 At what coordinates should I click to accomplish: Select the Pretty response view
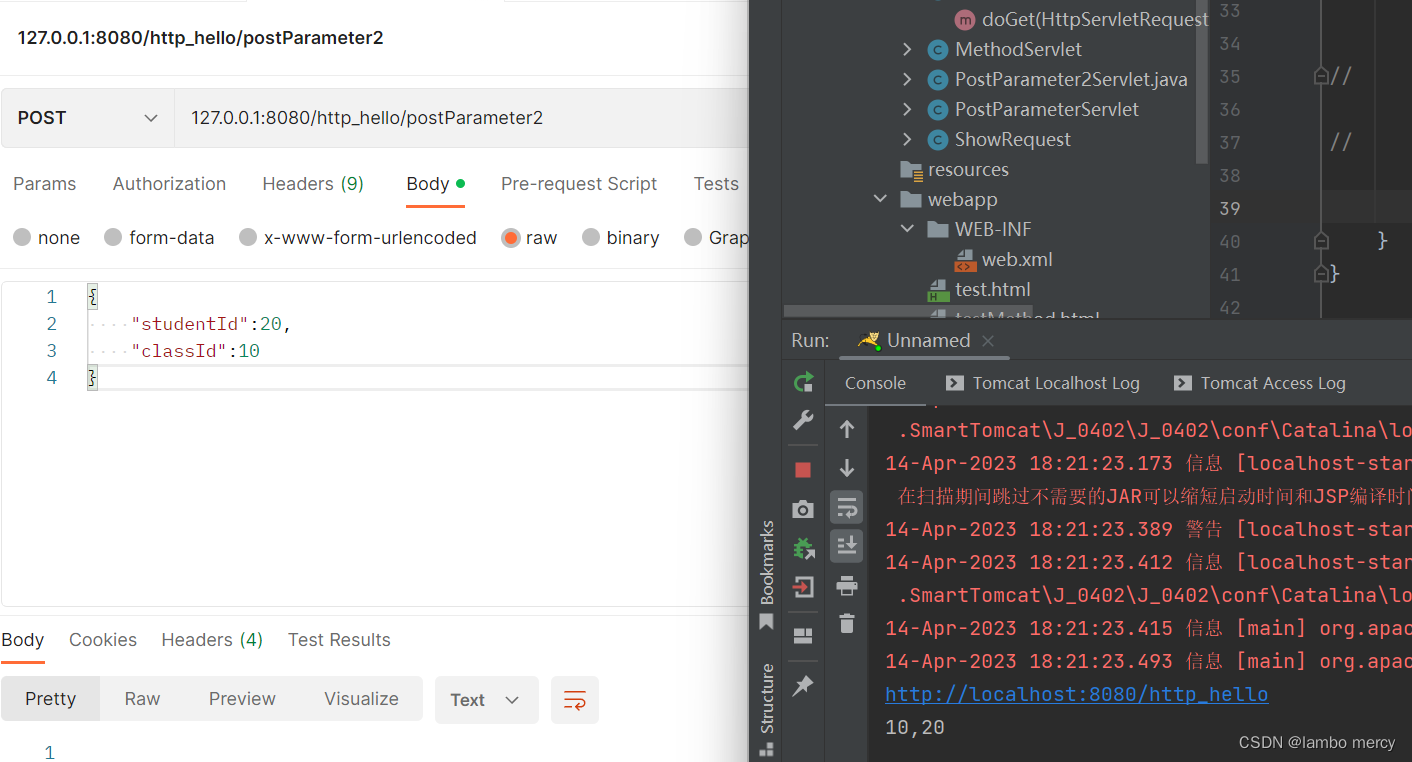(x=50, y=699)
